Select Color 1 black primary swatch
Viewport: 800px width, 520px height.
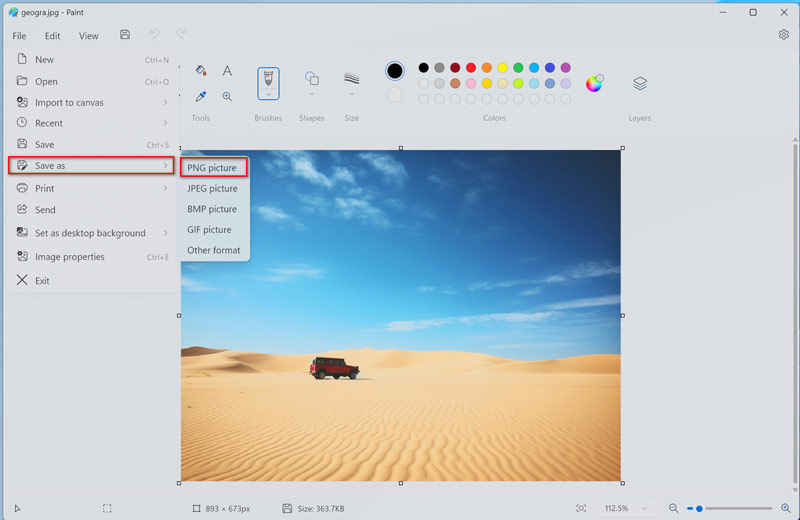tap(394, 71)
